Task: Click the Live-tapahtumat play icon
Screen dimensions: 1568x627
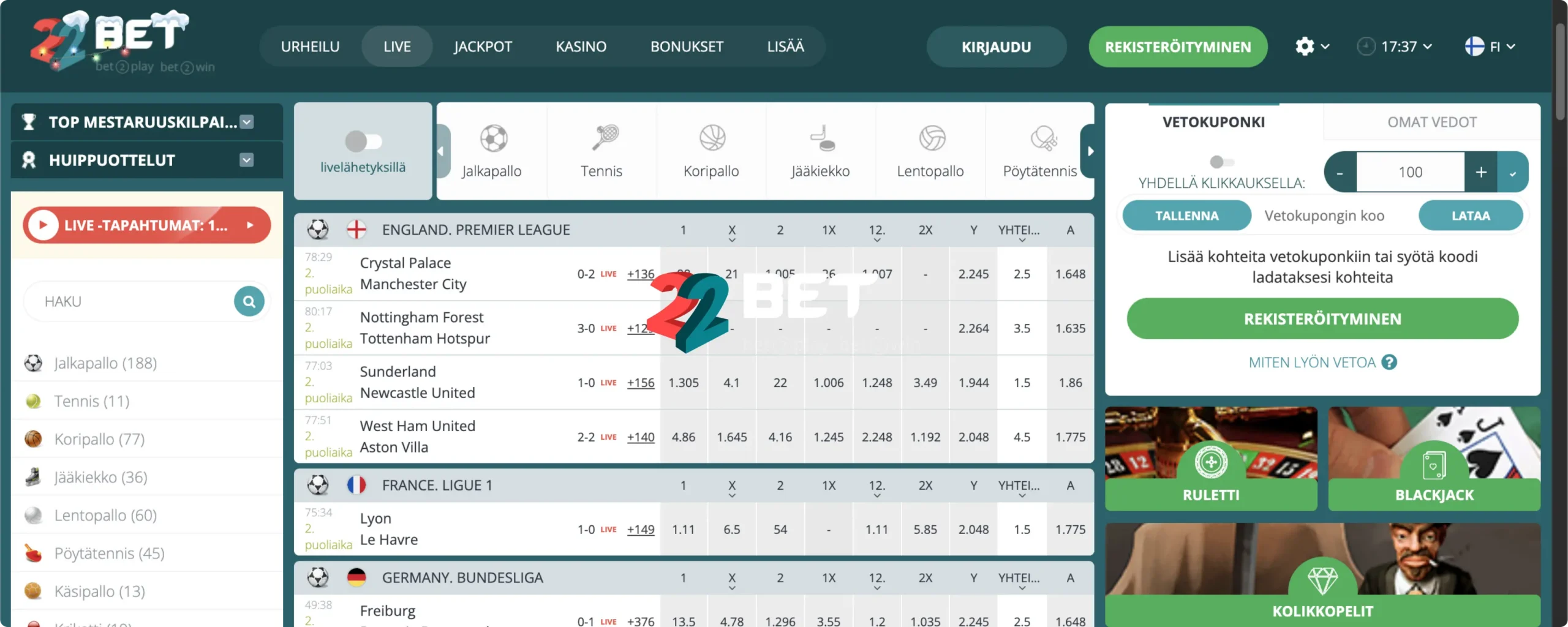Action: (43, 225)
